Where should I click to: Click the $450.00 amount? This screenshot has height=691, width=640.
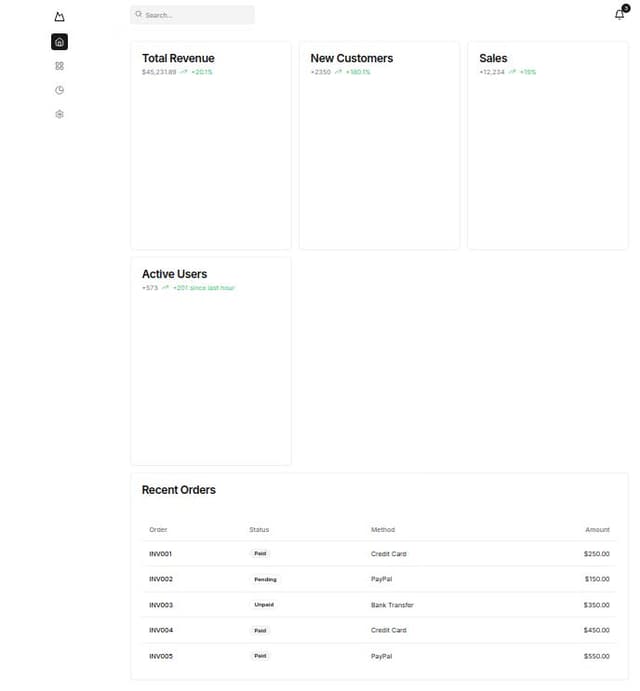click(597, 630)
